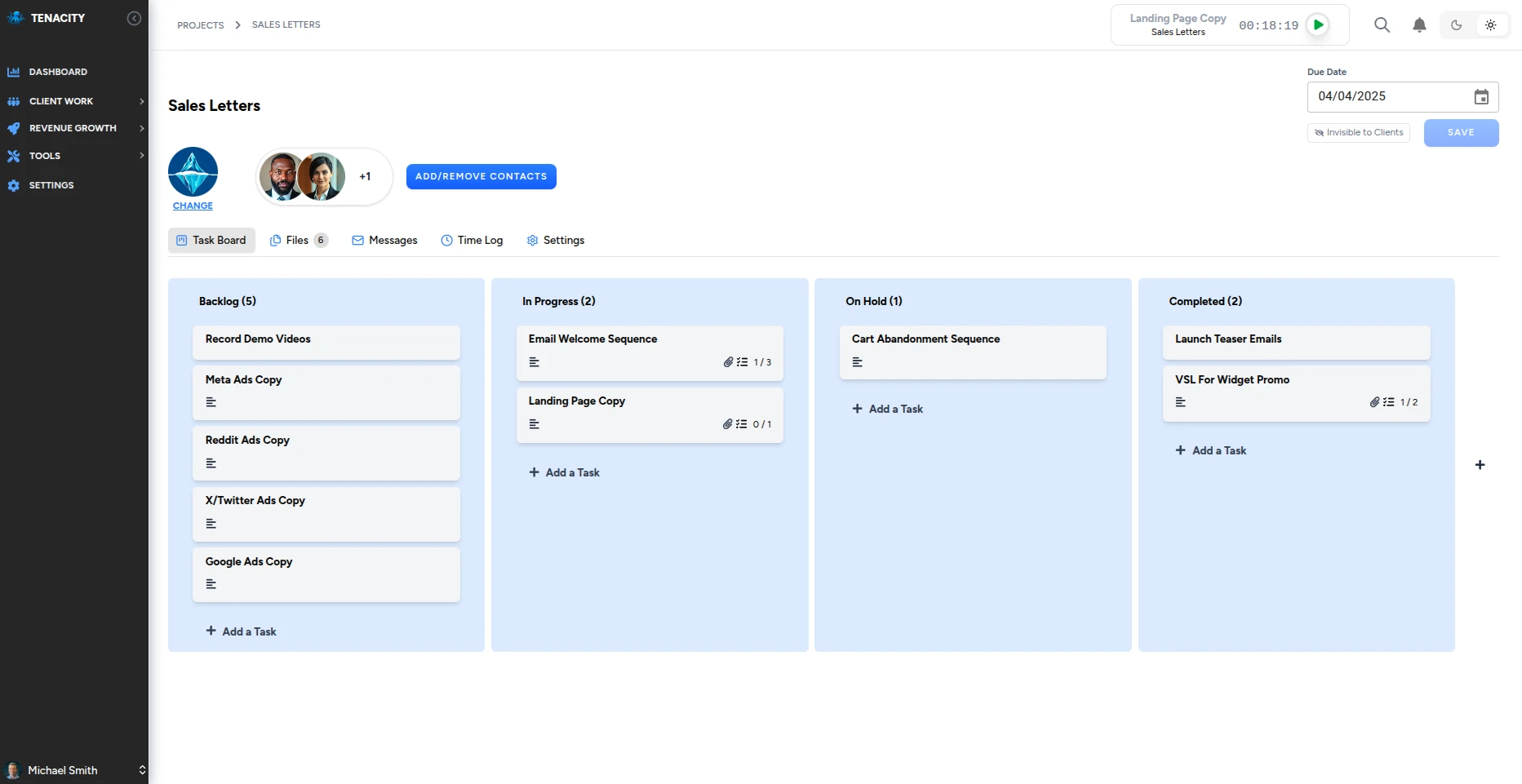The image size is (1522, 784).
Task: Open the Dashboard from the sidebar
Action: coord(57,72)
